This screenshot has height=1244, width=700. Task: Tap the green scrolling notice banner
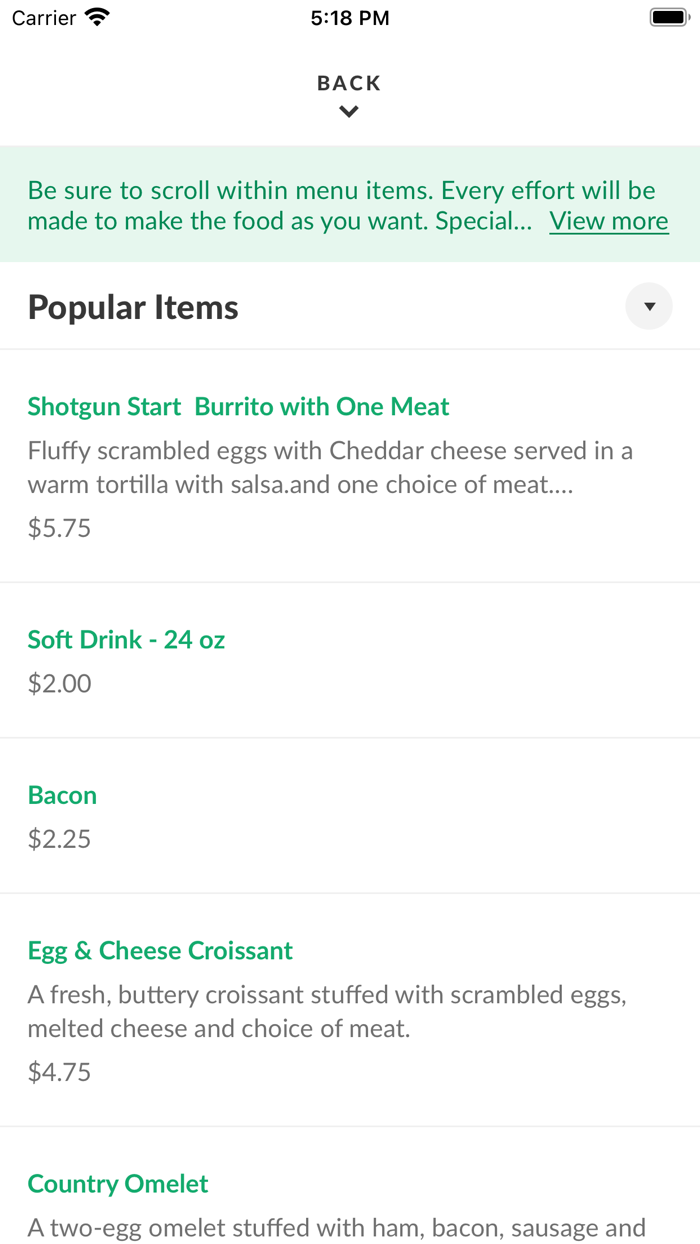pyautogui.click(x=348, y=204)
